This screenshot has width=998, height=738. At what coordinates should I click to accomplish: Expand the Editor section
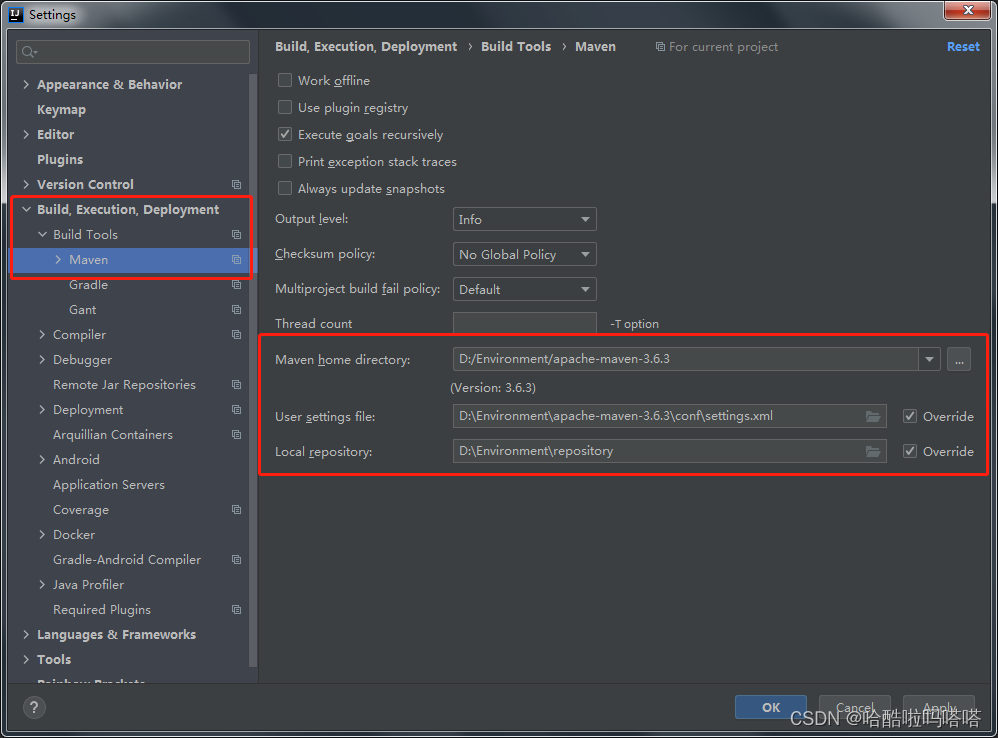(26, 134)
